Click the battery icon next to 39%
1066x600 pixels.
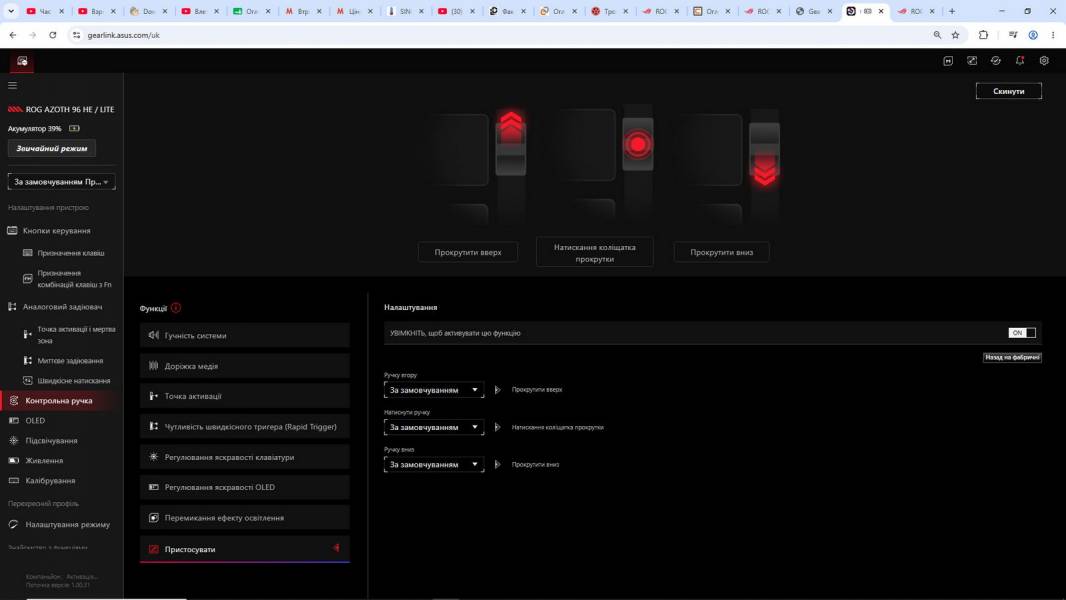click(74, 128)
